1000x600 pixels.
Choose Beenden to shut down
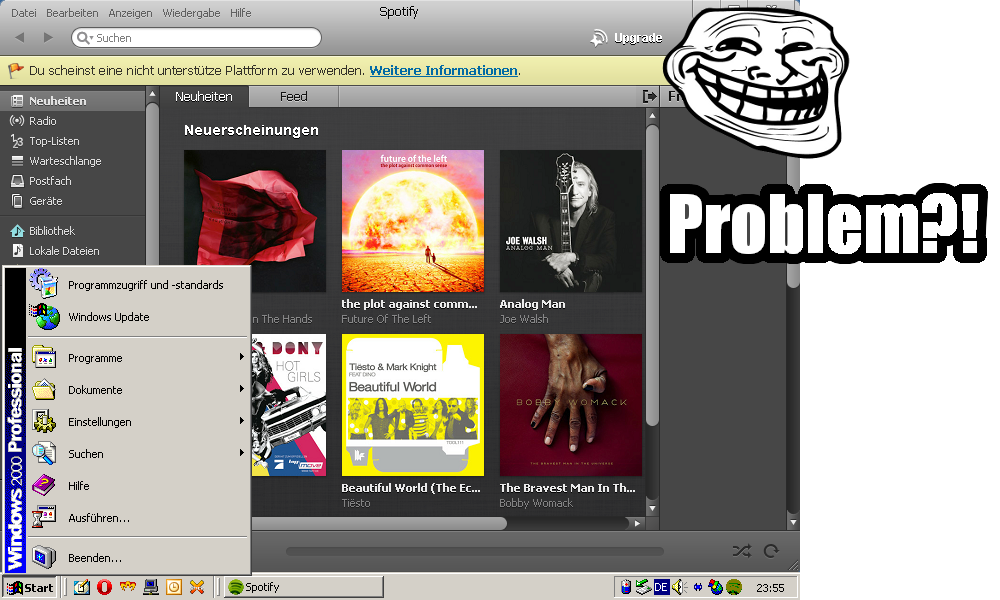point(138,558)
